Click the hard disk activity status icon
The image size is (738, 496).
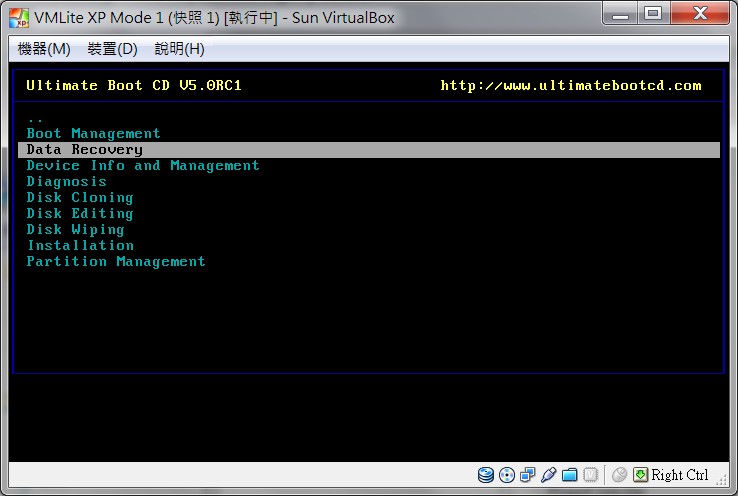point(486,475)
